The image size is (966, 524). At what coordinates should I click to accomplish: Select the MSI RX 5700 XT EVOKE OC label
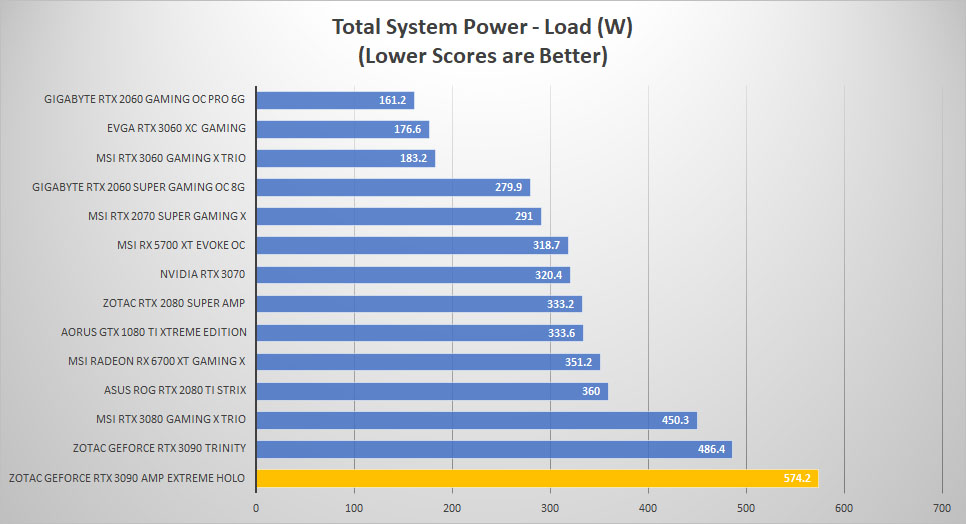coord(181,245)
